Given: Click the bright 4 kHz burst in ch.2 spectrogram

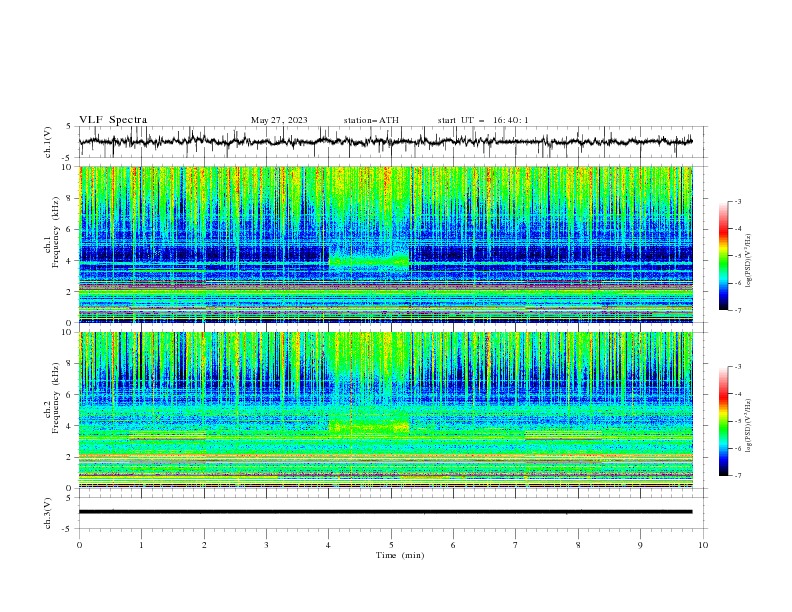Looking at the screenshot, I should 369,427.
